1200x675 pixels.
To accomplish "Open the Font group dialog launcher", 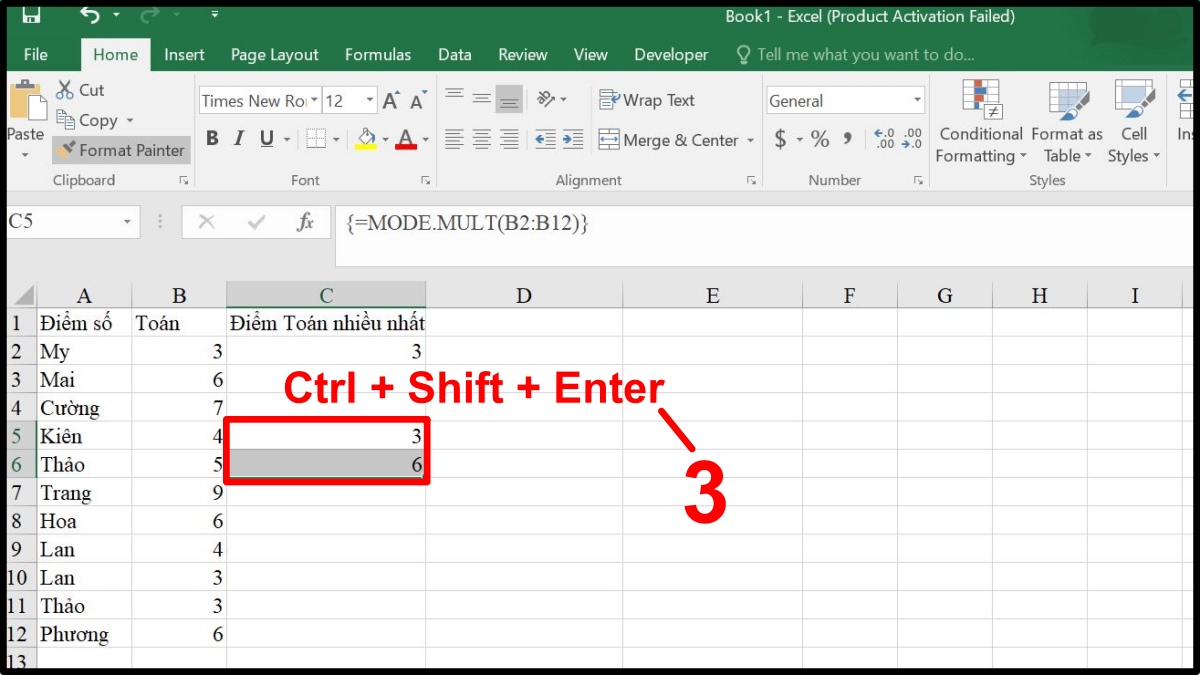I will pyautogui.click(x=426, y=181).
